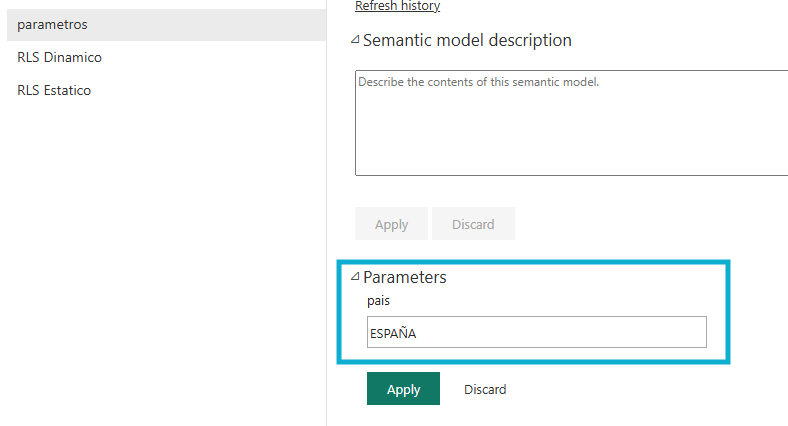This screenshot has width=788, height=426.
Task: Open the RLS Estatico item
Action: click(x=54, y=90)
